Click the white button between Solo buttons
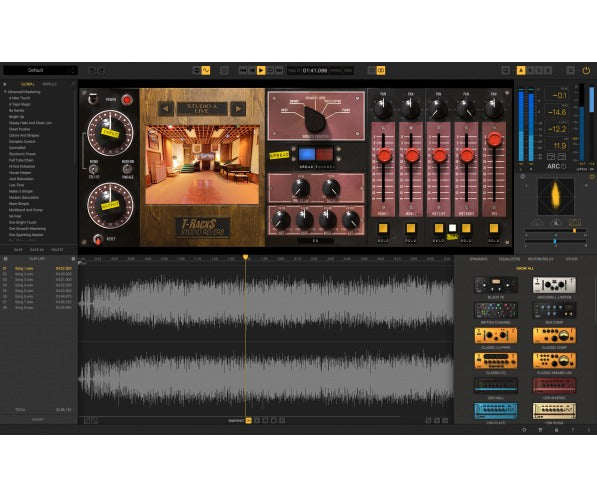Image resolution: width=597 pixels, height=497 pixels. pos(452,228)
